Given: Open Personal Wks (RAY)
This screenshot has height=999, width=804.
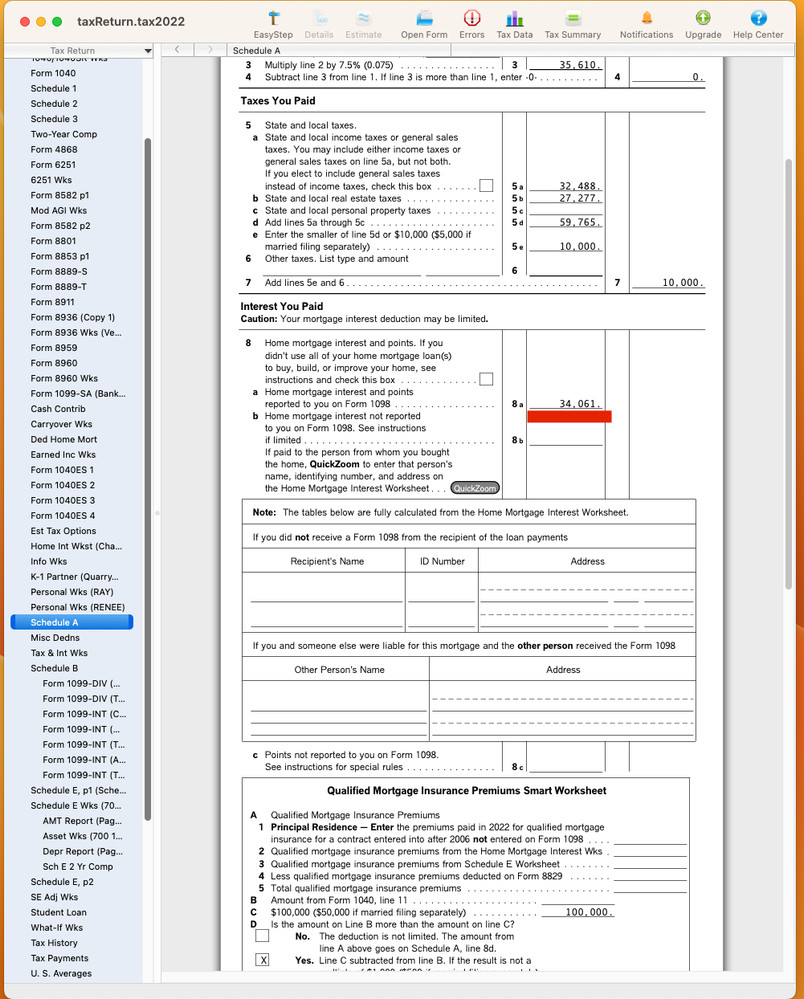Looking at the screenshot, I should click(72, 593).
